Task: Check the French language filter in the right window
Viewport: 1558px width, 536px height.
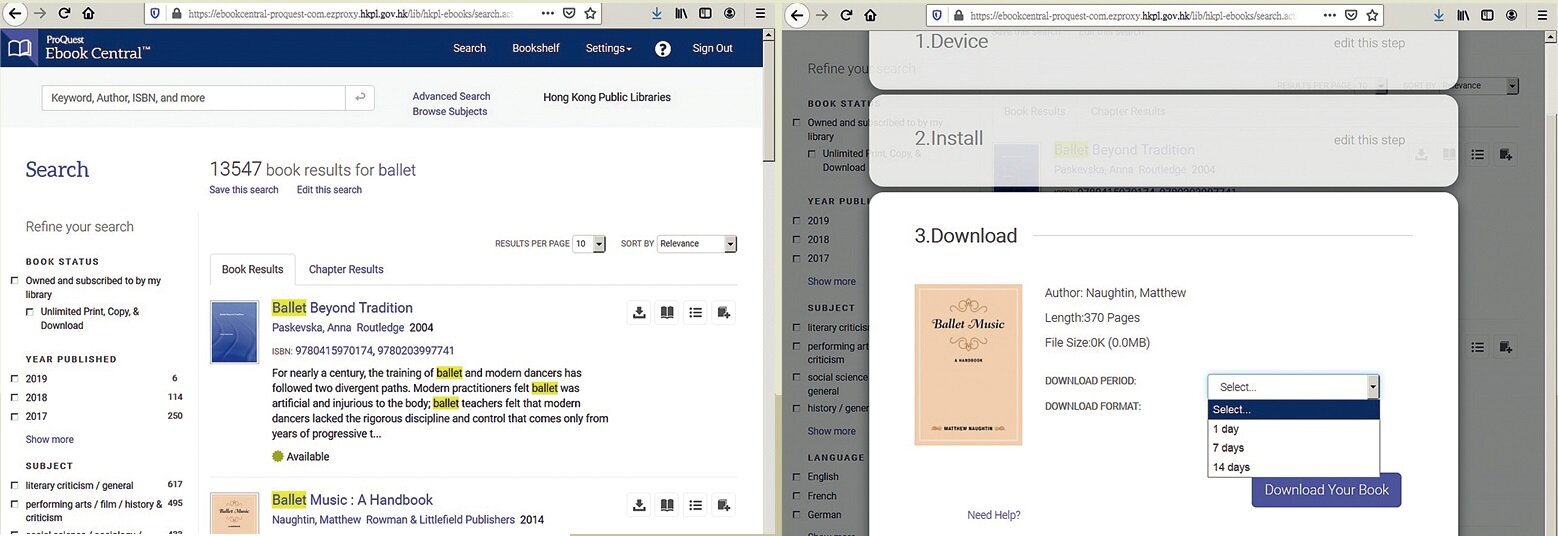Action: click(797, 496)
